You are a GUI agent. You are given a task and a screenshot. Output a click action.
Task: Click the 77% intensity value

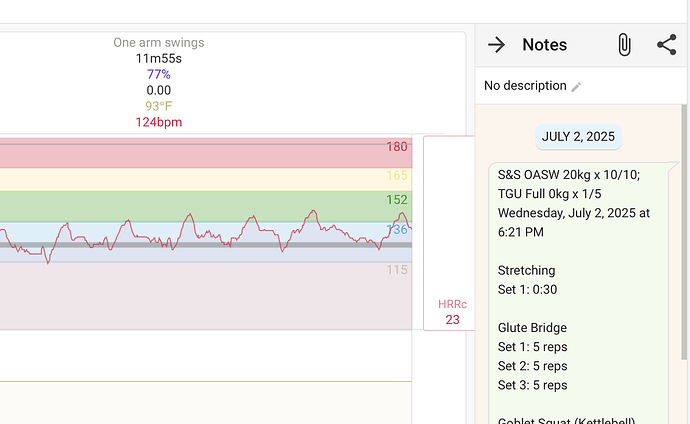pyautogui.click(x=158, y=75)
